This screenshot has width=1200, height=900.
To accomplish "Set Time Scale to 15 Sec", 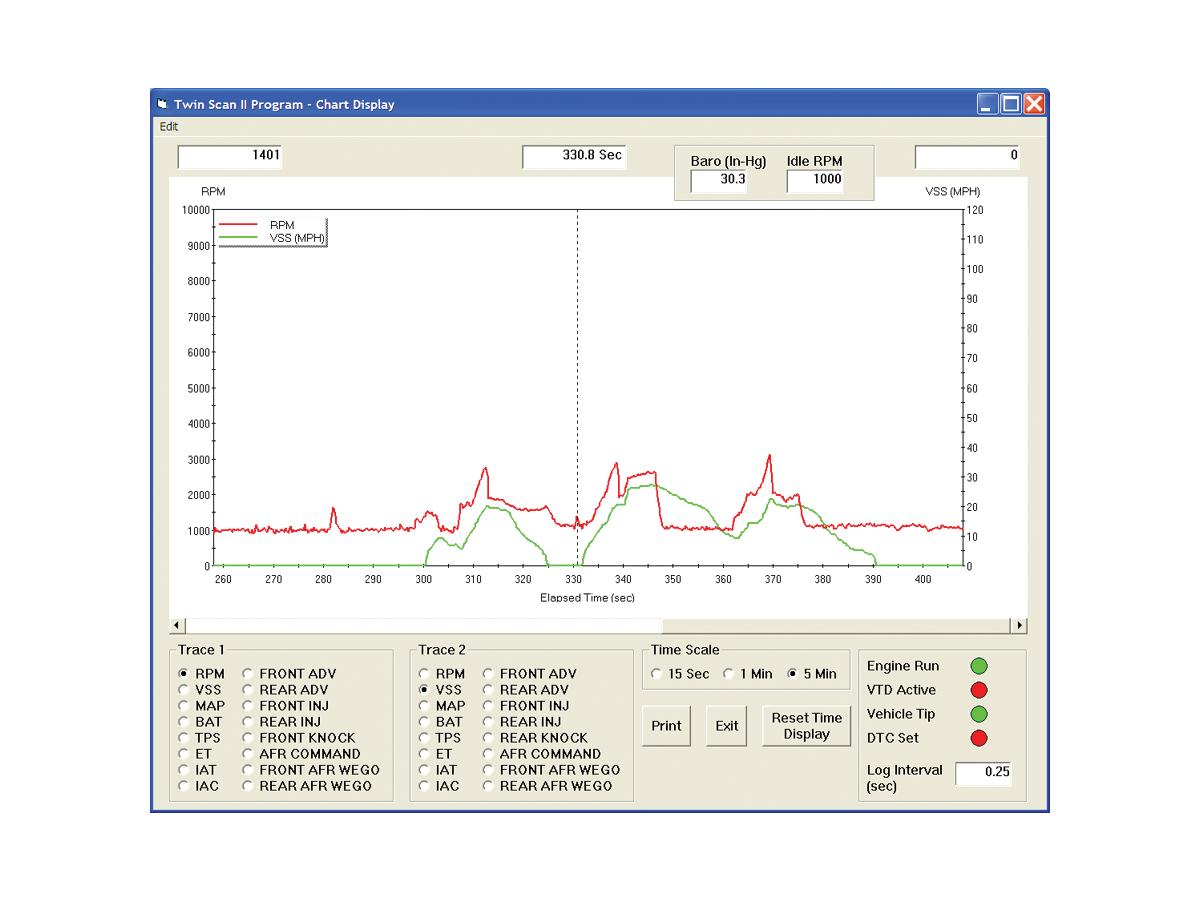I will [656, 674].
